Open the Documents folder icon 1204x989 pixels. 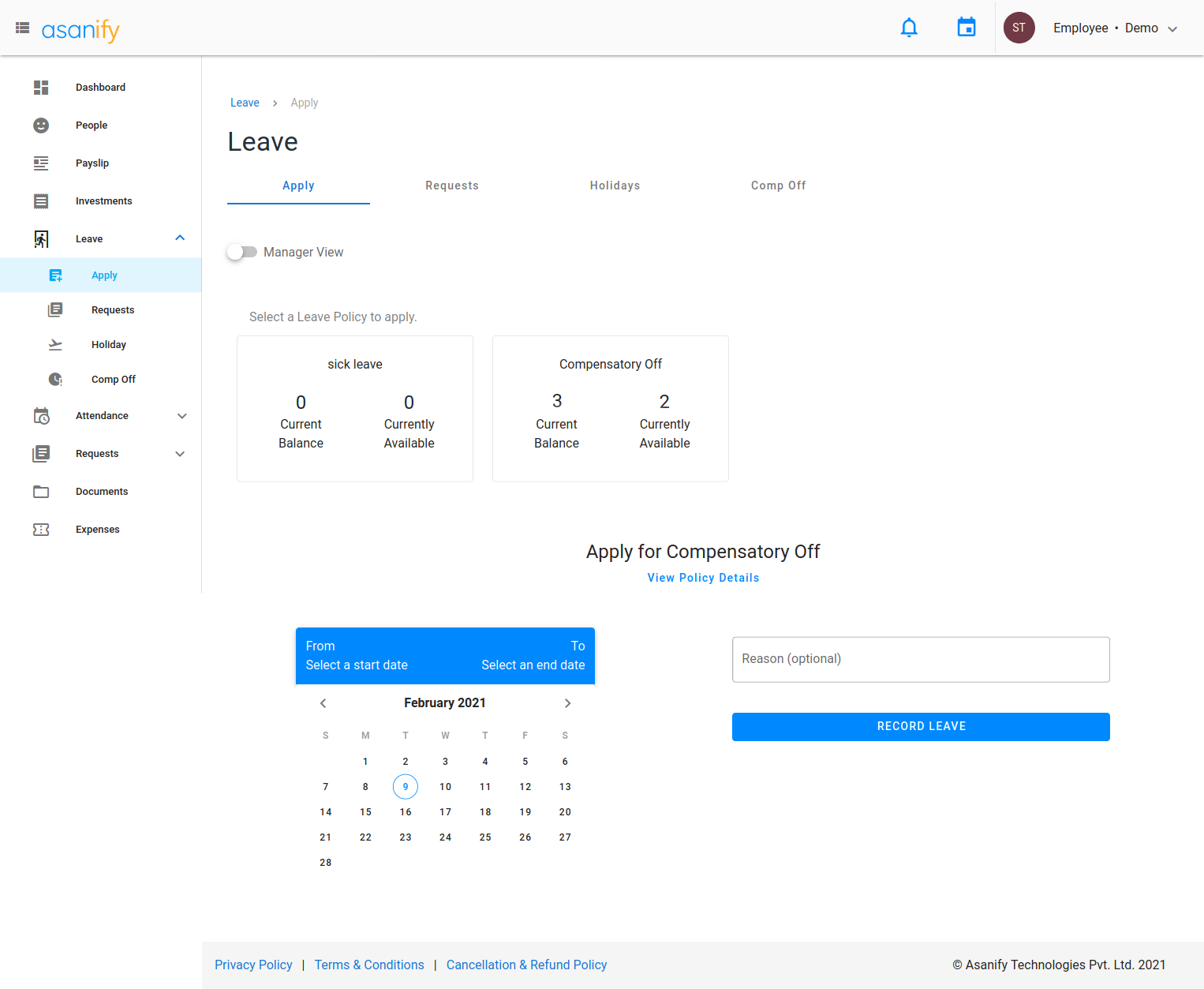point(41,492)
